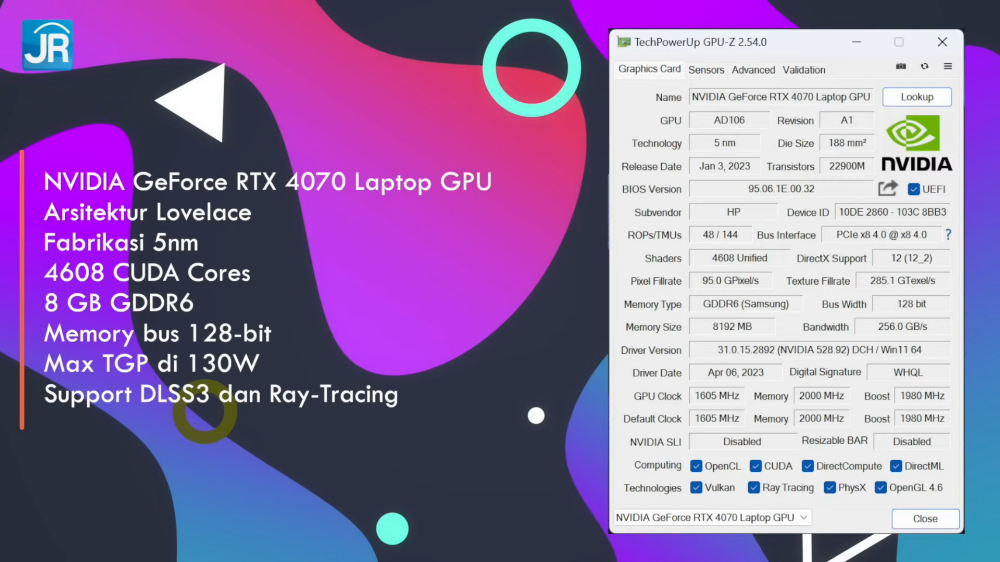The image size is (1000, 562).
Task: Open the GPU selection dropdown at bottom
Action: [712, 517]
